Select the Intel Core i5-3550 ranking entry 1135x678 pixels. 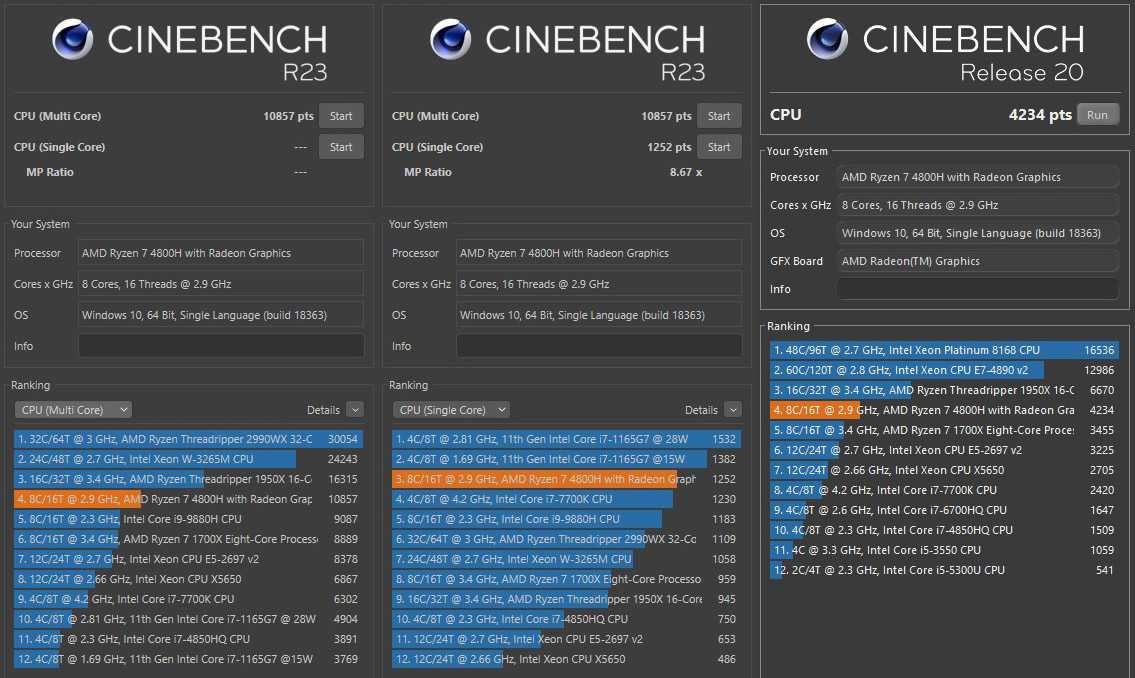coord(943,550)
